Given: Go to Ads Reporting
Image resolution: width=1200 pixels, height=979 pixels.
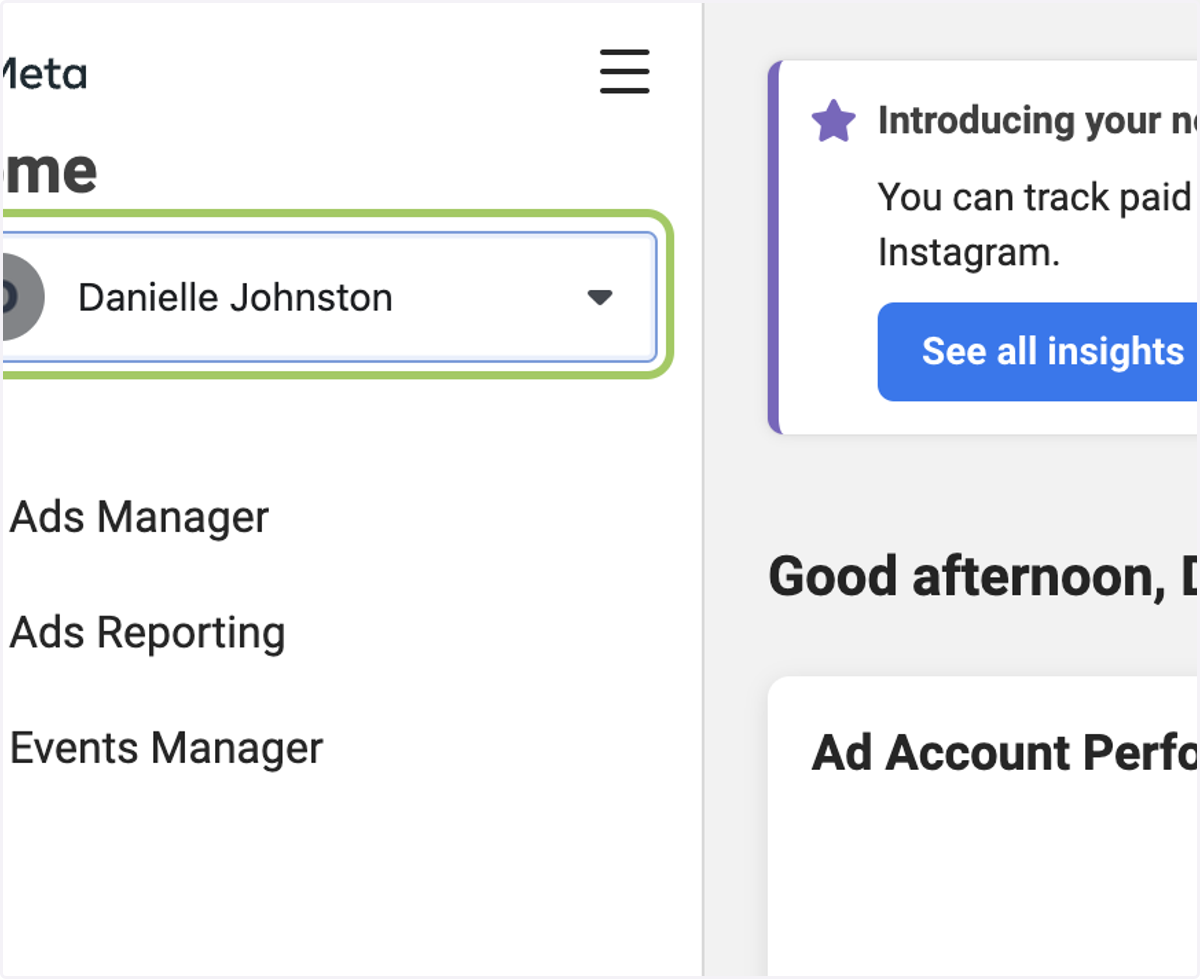Looking at the screenshot, I should click(x=147, y=633).
